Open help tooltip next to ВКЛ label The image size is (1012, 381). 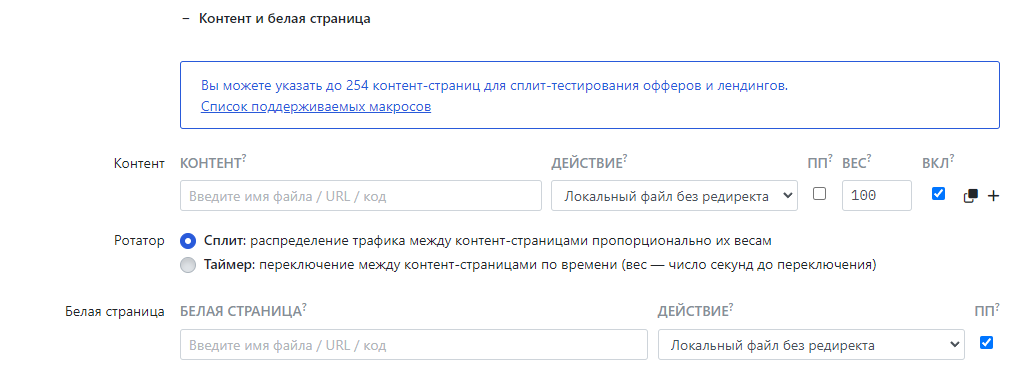coord(952,159)
